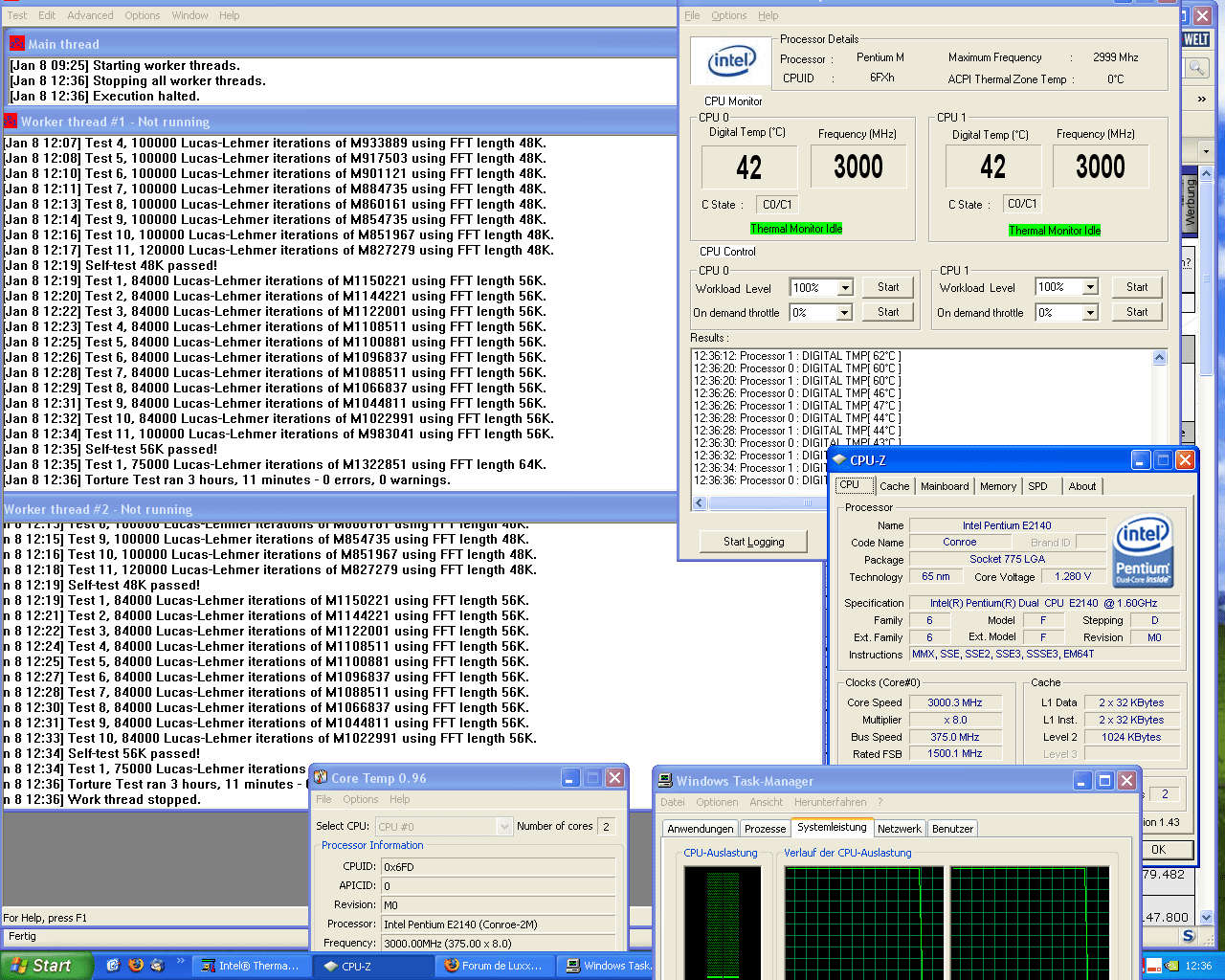Click browser page scroll down arrow
1225x980 pixels.
[1206, 917]
